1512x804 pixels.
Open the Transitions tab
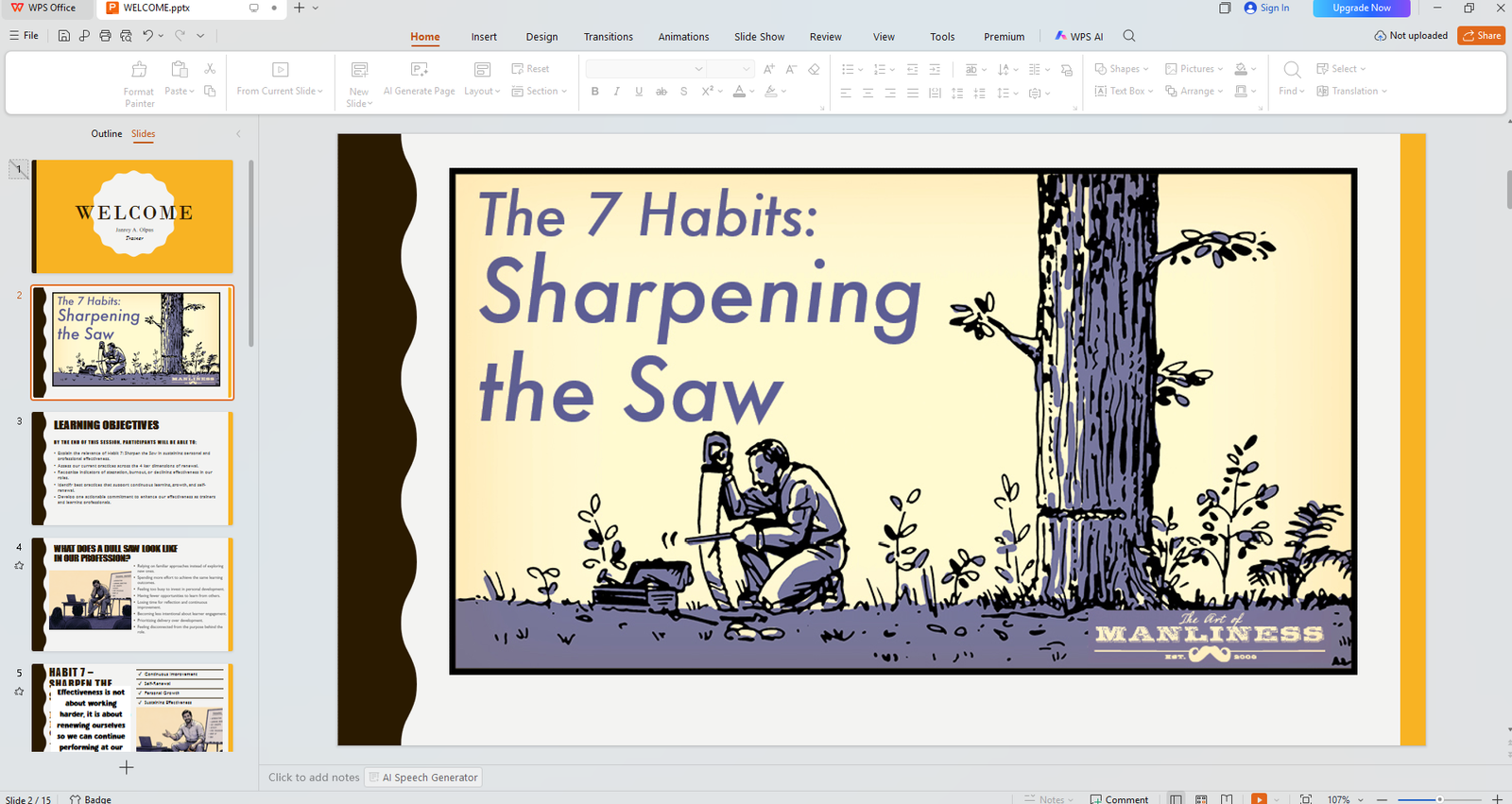609,37
